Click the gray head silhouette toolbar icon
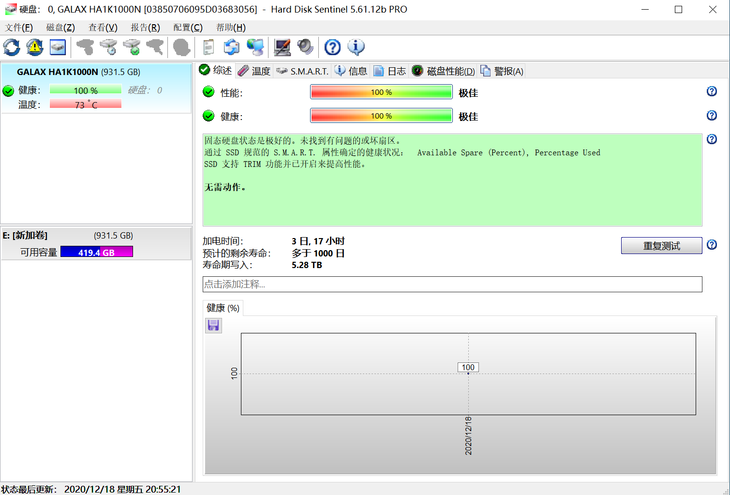730x495 pixels. [182, 47]
